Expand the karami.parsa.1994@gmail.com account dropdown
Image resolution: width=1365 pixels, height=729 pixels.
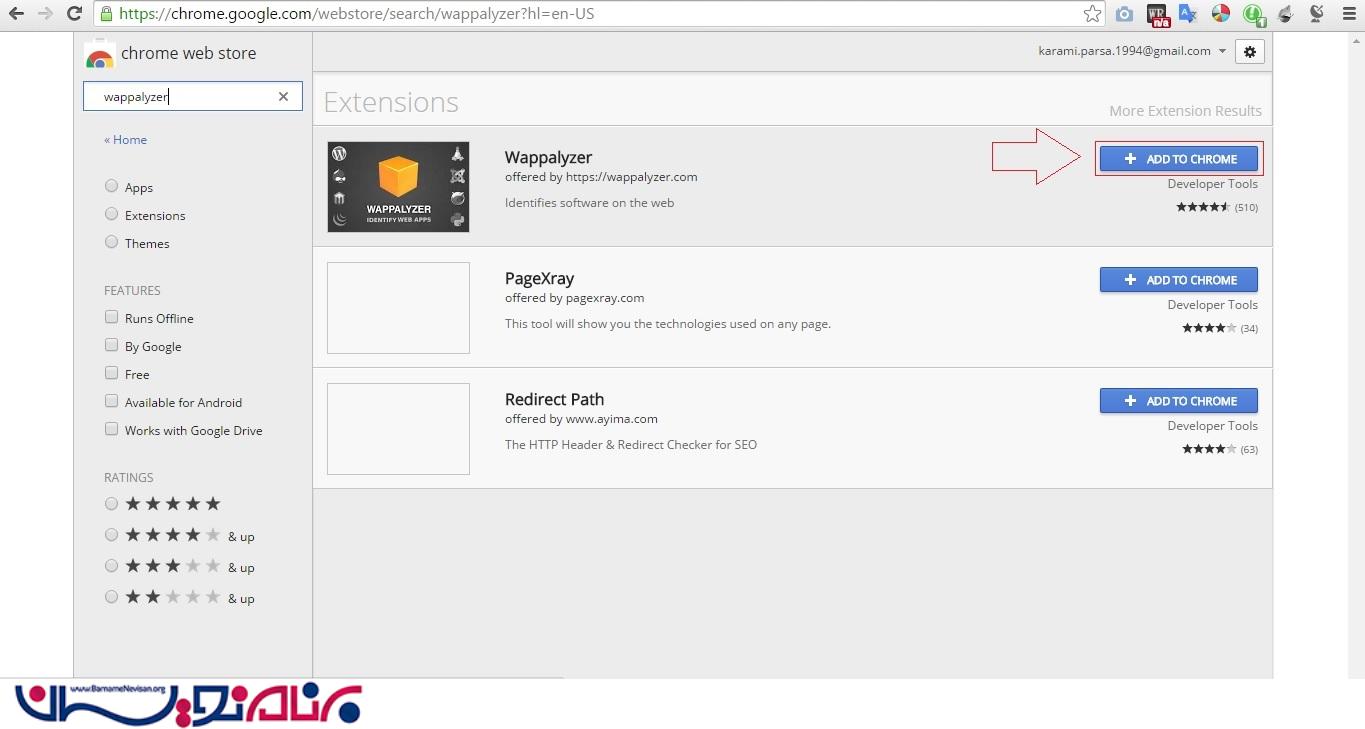1132,51
